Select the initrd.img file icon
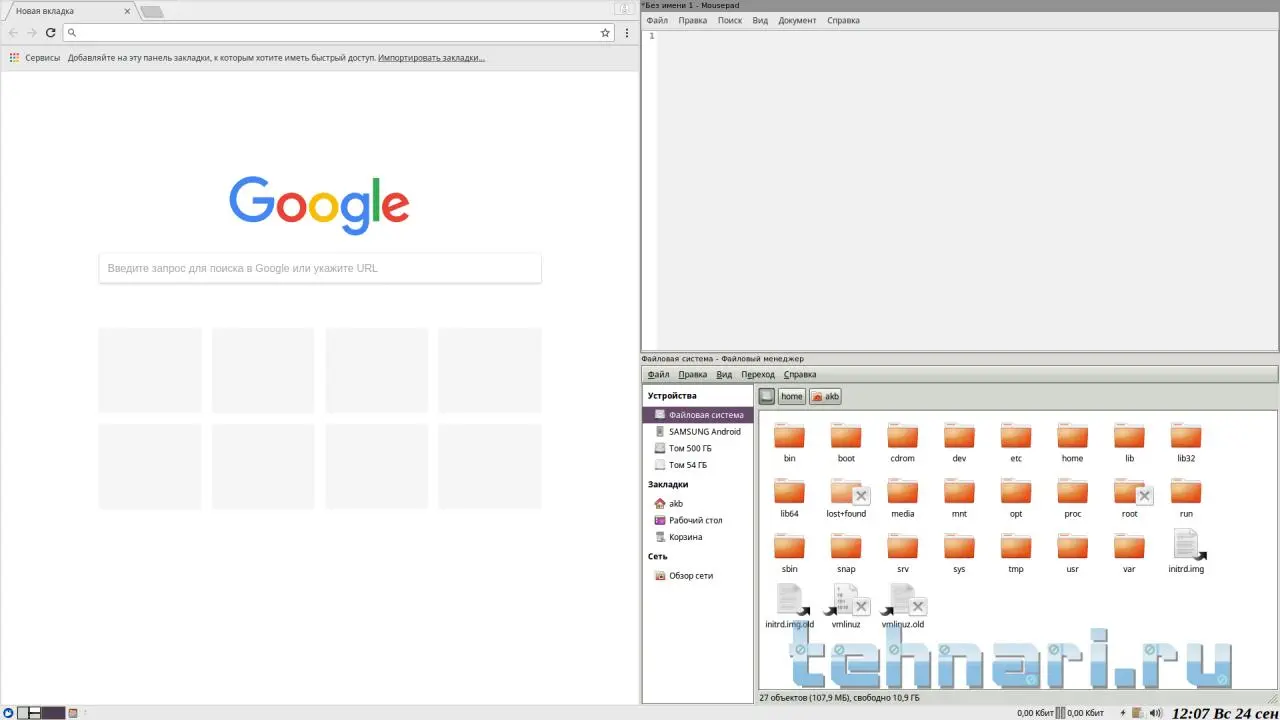This screenshot has height=720, width=1280. pyautogui.click(x=1188, y=546)
